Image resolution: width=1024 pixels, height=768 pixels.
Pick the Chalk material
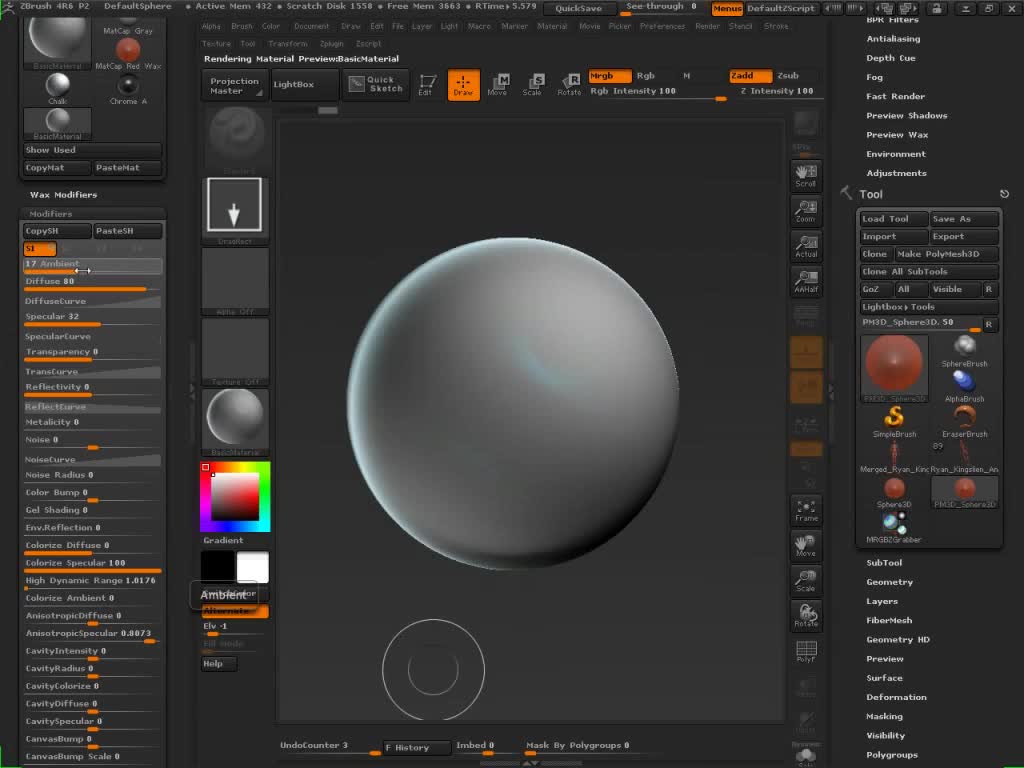point(57,88)
